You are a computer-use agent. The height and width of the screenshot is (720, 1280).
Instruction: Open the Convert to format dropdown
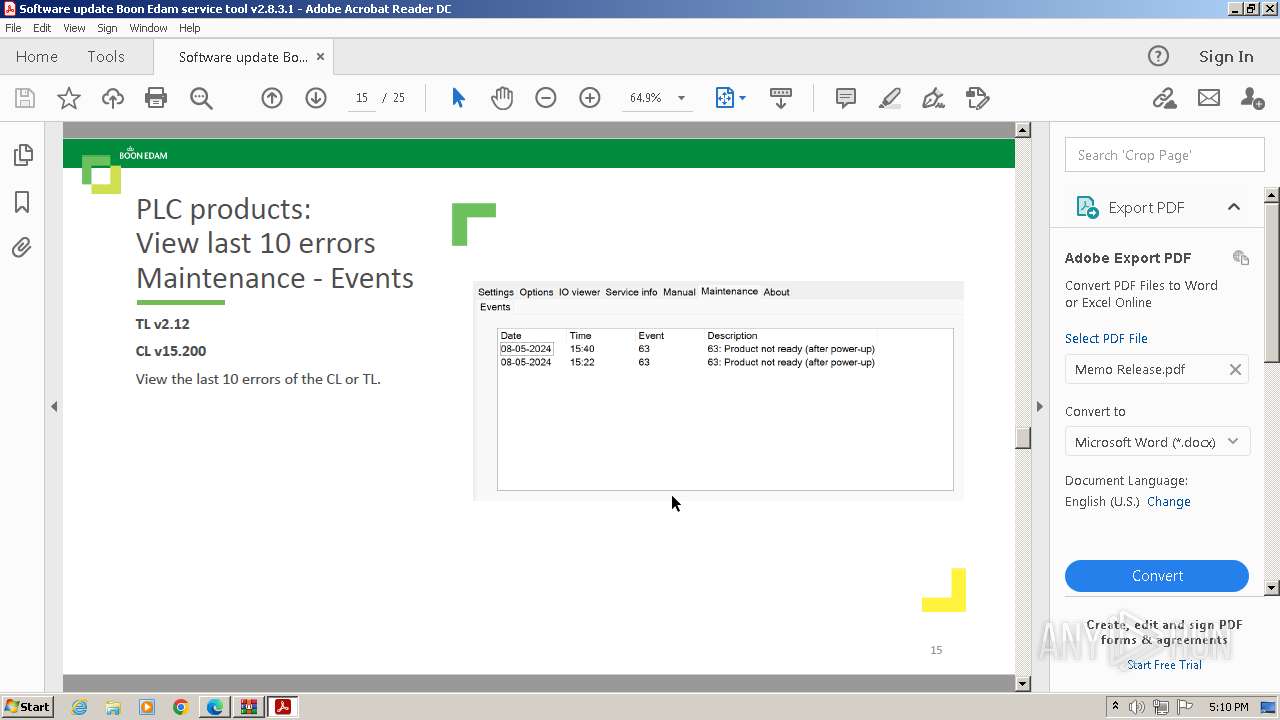coord(1157,442)
